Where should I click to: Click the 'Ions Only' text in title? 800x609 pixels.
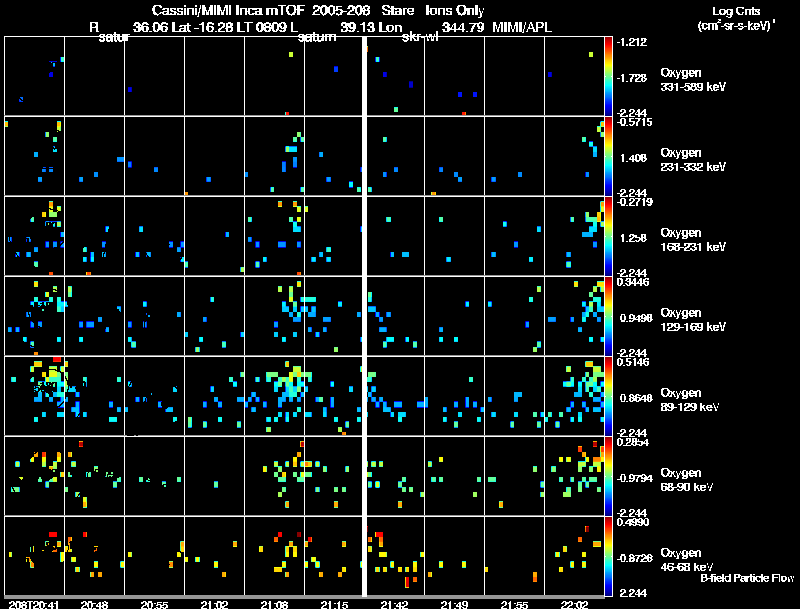pos(455,11)
